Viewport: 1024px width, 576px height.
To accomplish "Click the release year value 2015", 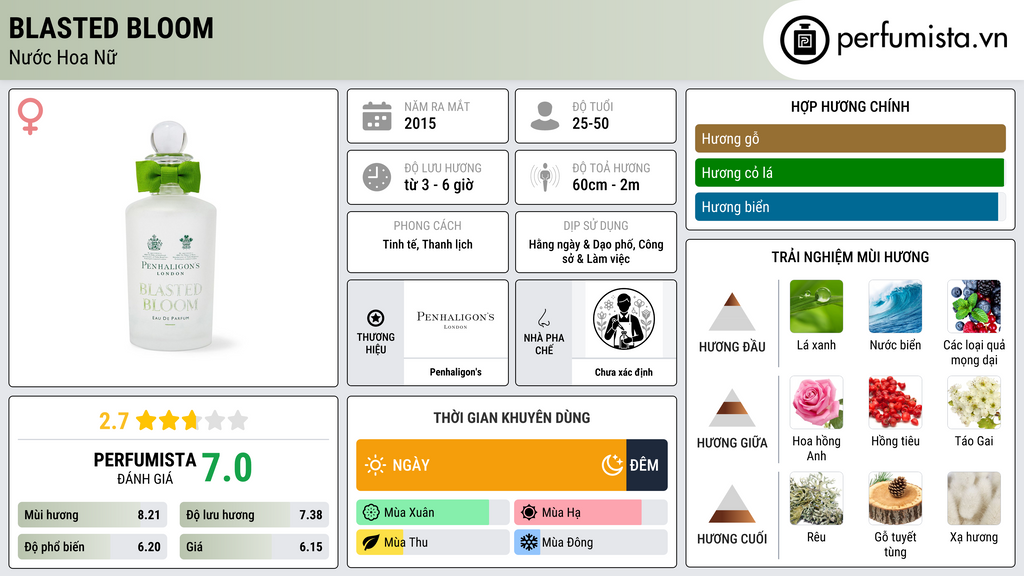I will 420,123.
